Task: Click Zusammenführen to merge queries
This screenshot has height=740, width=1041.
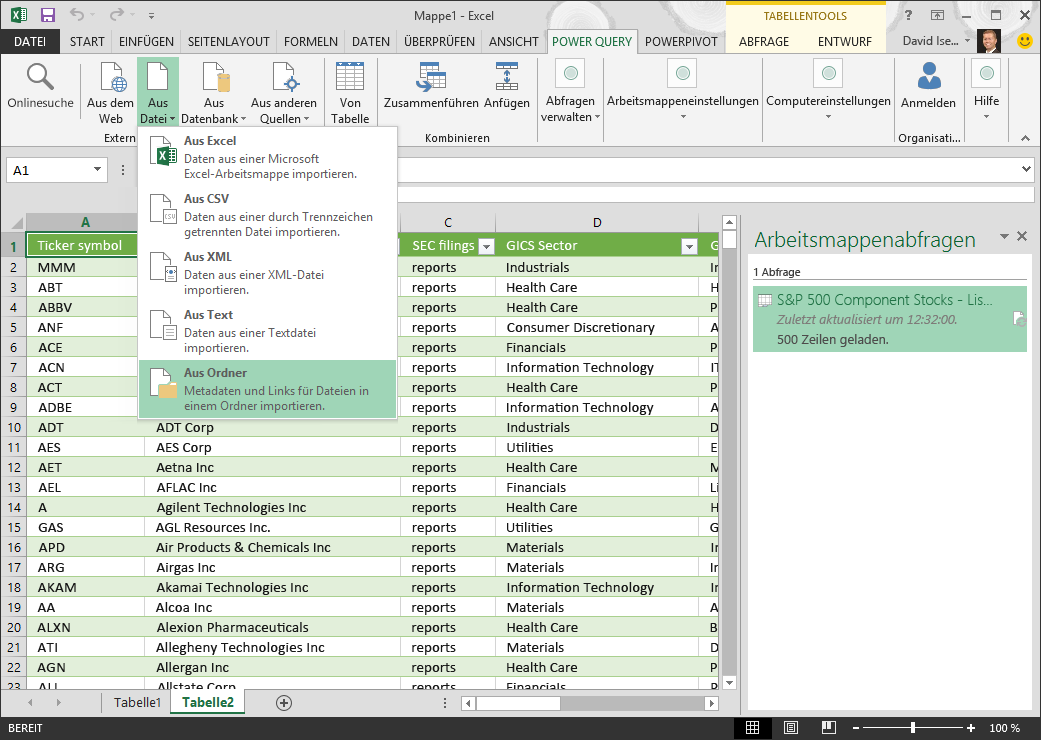Action: pos(431,86)
